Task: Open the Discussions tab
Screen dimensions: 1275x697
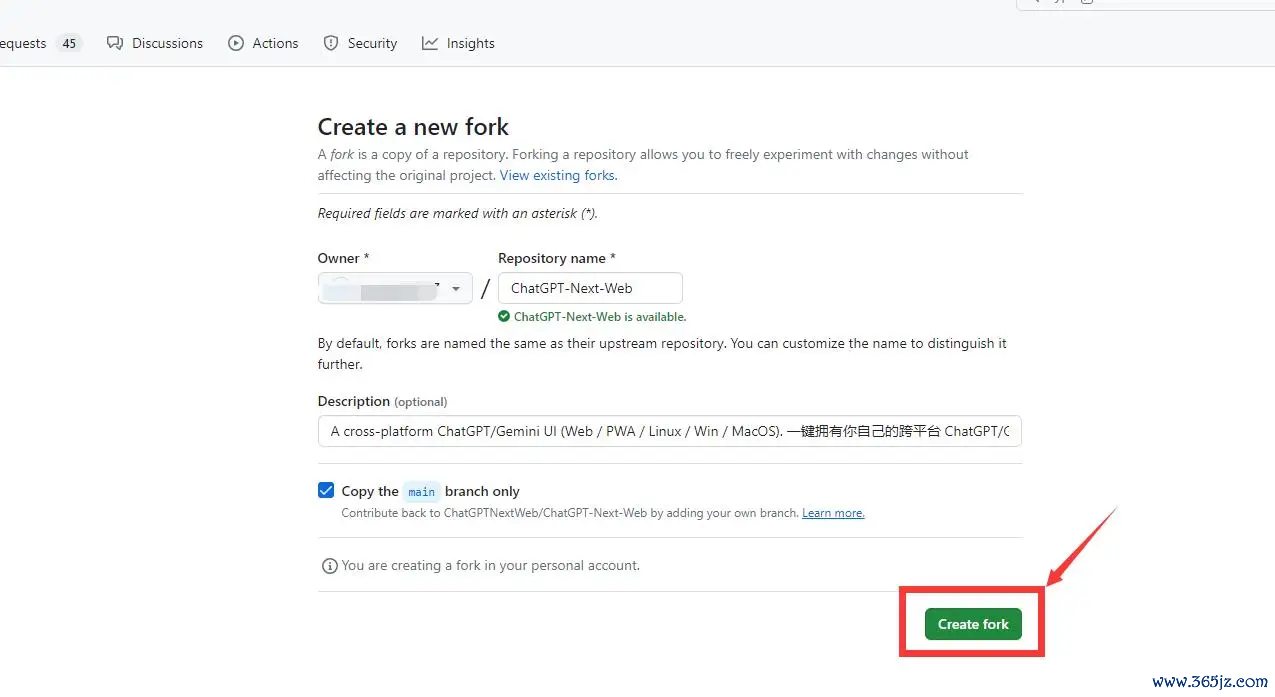Action: (155, 43)
